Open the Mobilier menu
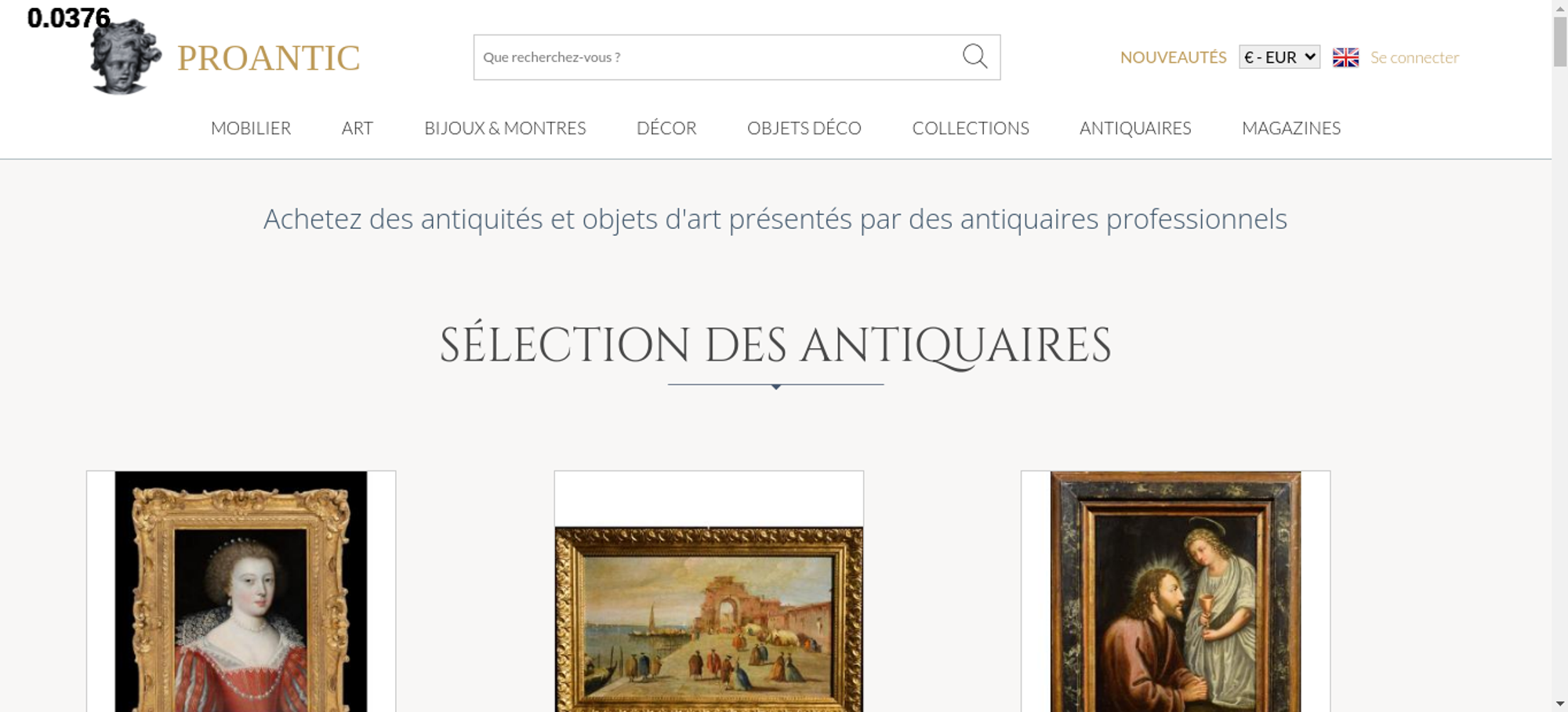This screenshot has height=712, width=1568. (251, 128)
